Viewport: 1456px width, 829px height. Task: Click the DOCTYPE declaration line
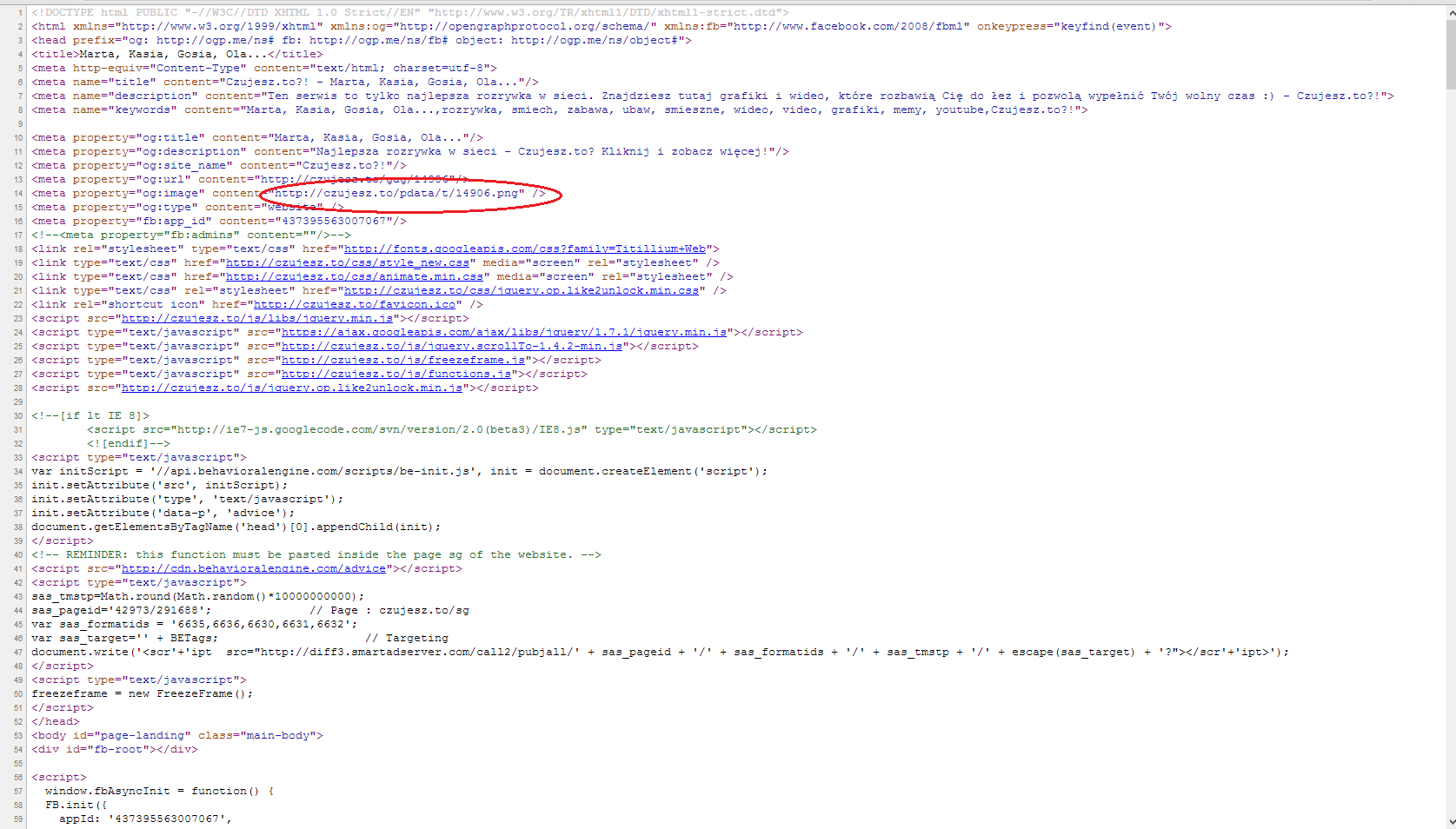point(410,12)
